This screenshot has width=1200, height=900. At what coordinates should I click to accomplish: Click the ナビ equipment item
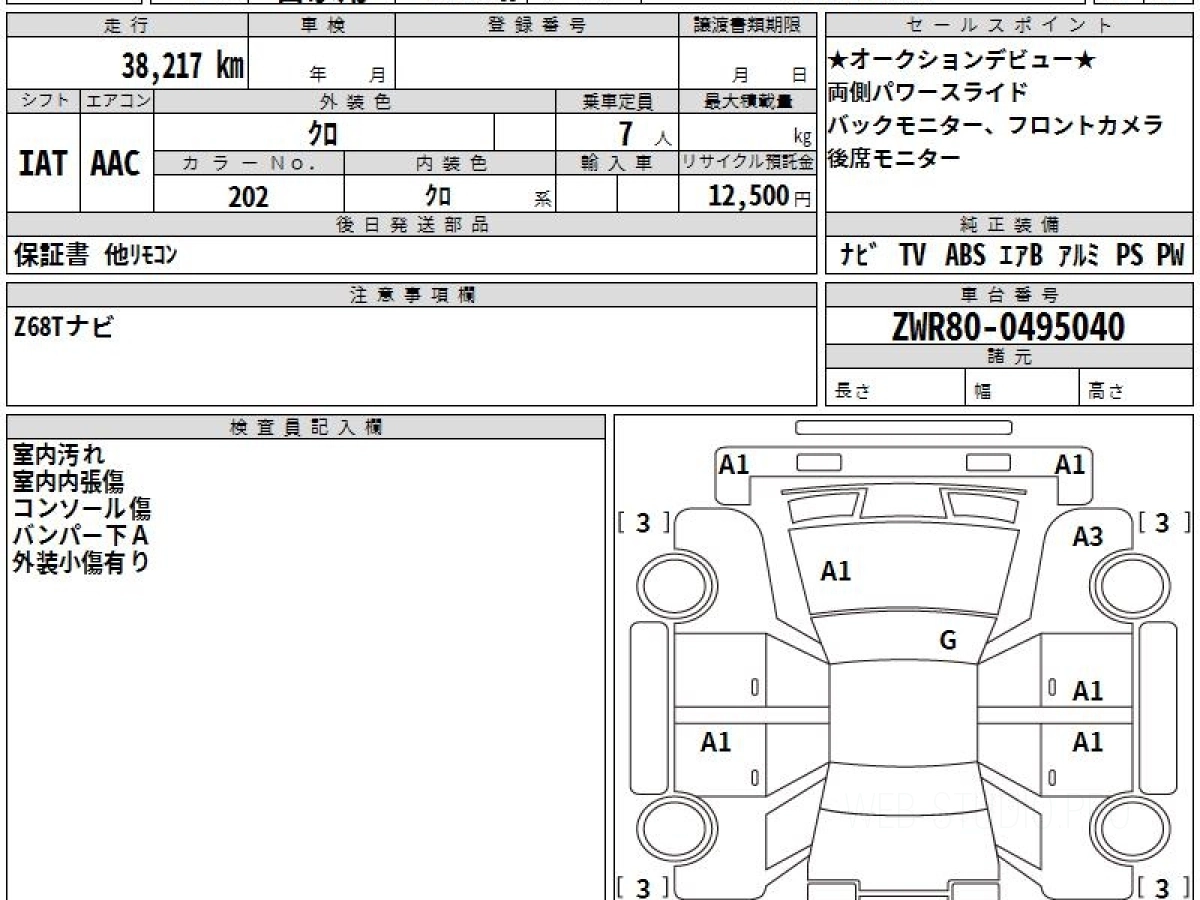(859, 255)
